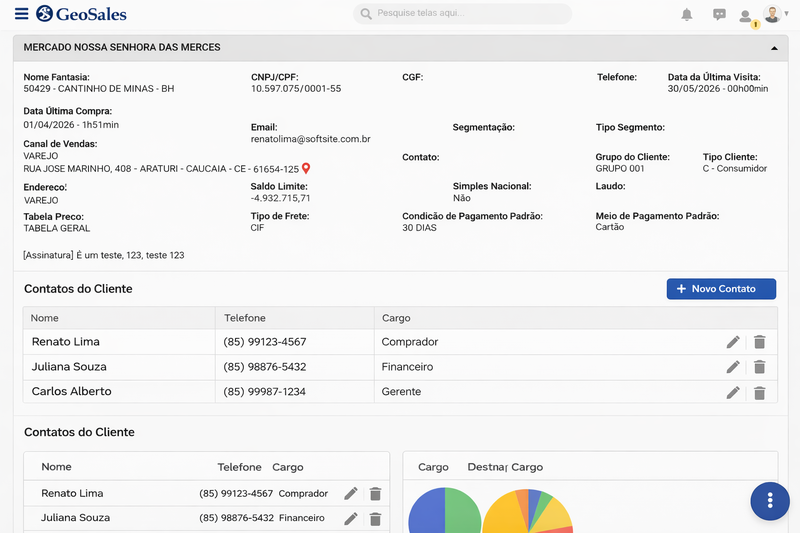Click the search magnifier icon
The height and width of the screenshot is (533, 800).
(366, 14)
